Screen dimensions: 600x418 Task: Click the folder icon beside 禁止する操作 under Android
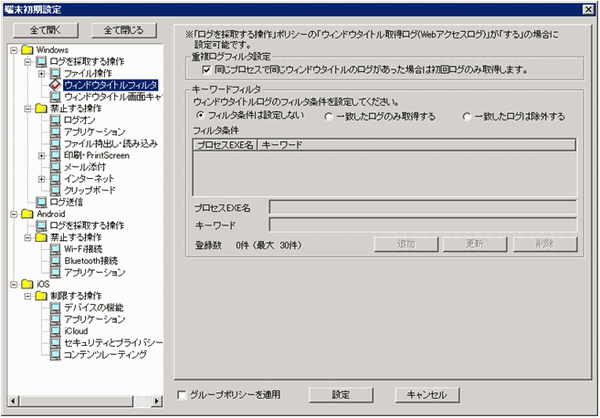(41, 237)
